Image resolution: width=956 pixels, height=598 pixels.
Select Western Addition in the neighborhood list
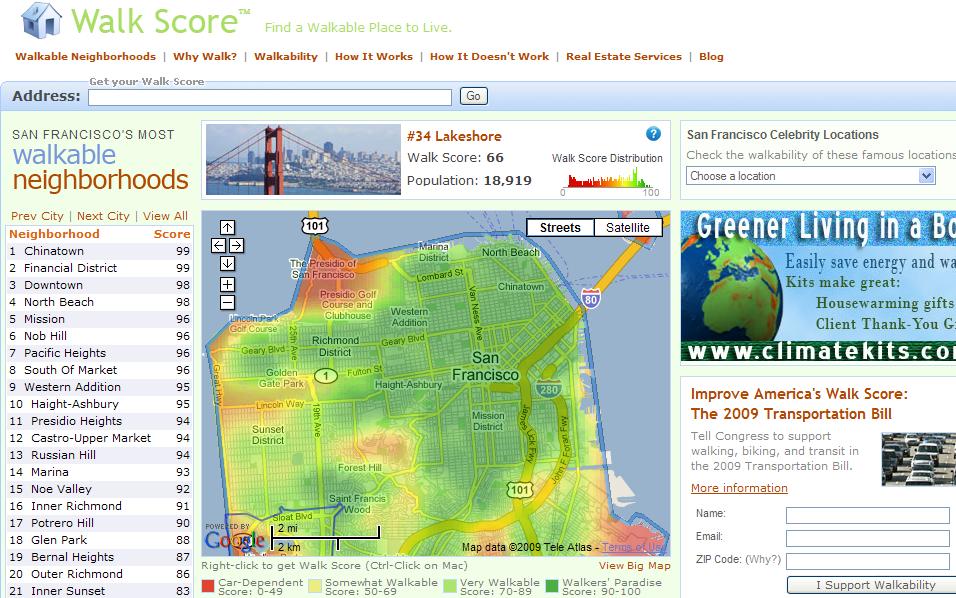99,387
